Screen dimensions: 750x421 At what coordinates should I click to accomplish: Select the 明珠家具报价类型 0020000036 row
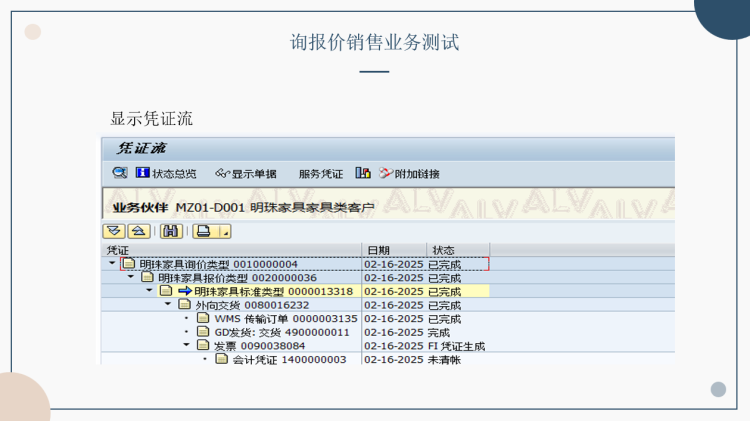point(296,278)
